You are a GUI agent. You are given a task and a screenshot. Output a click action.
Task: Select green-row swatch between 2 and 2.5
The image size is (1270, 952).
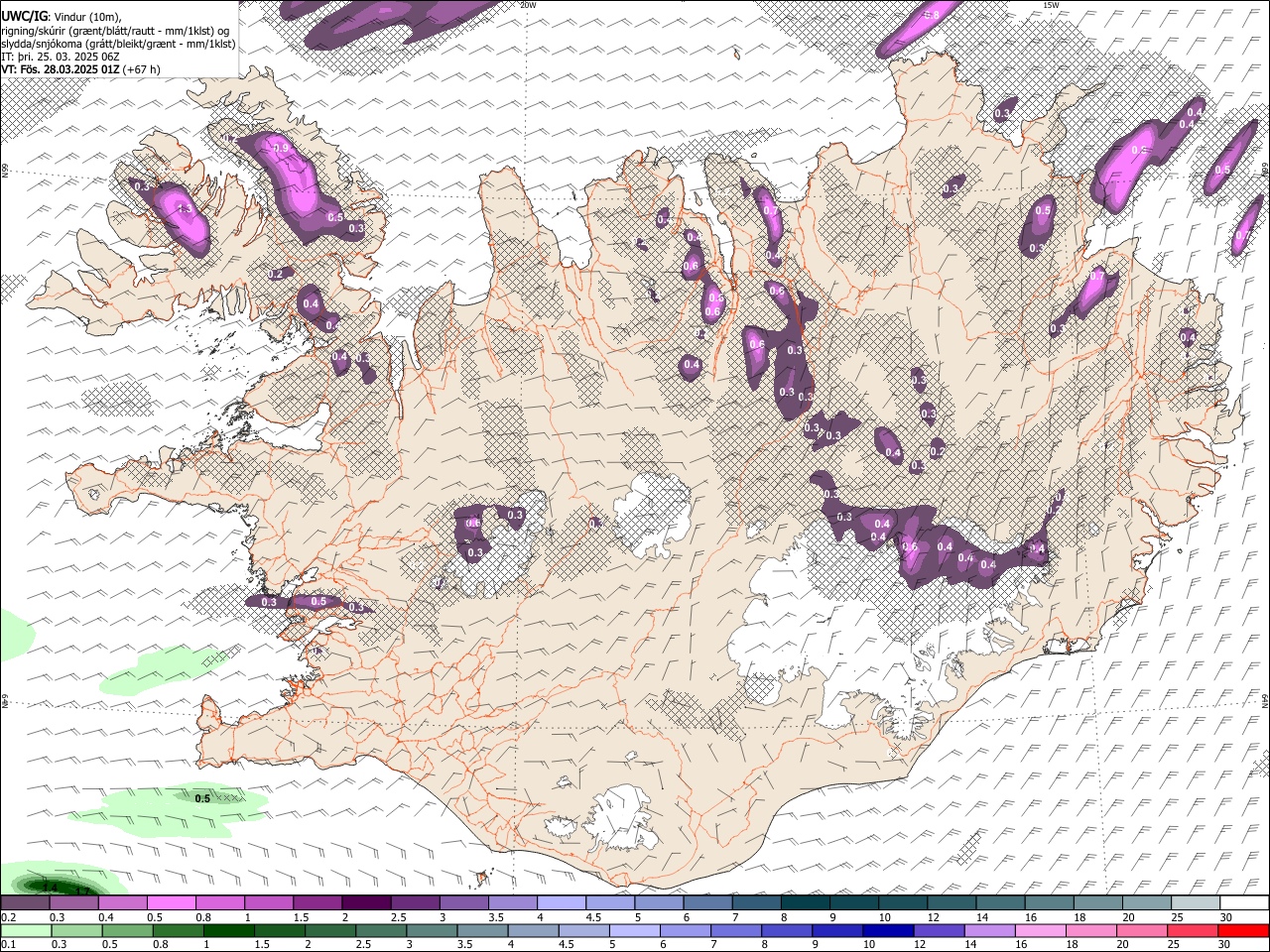coord(330,930)
